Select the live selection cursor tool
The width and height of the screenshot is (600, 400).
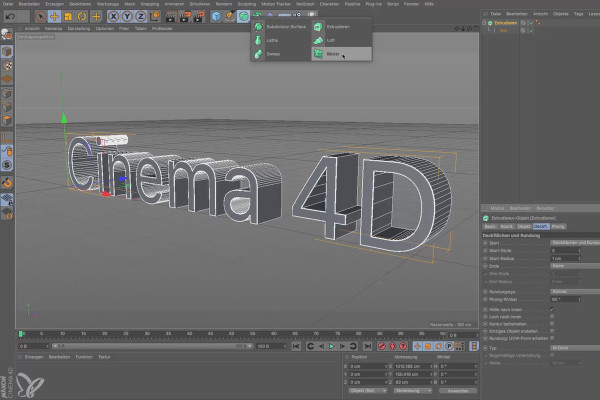[40, 16]
